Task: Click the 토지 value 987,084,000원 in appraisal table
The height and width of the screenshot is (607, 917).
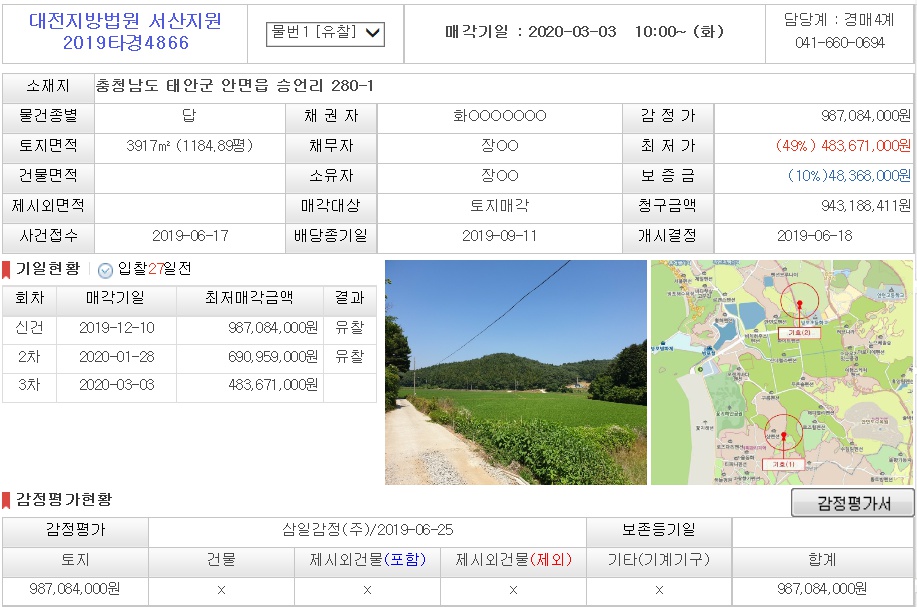Action: coord(75,589)
